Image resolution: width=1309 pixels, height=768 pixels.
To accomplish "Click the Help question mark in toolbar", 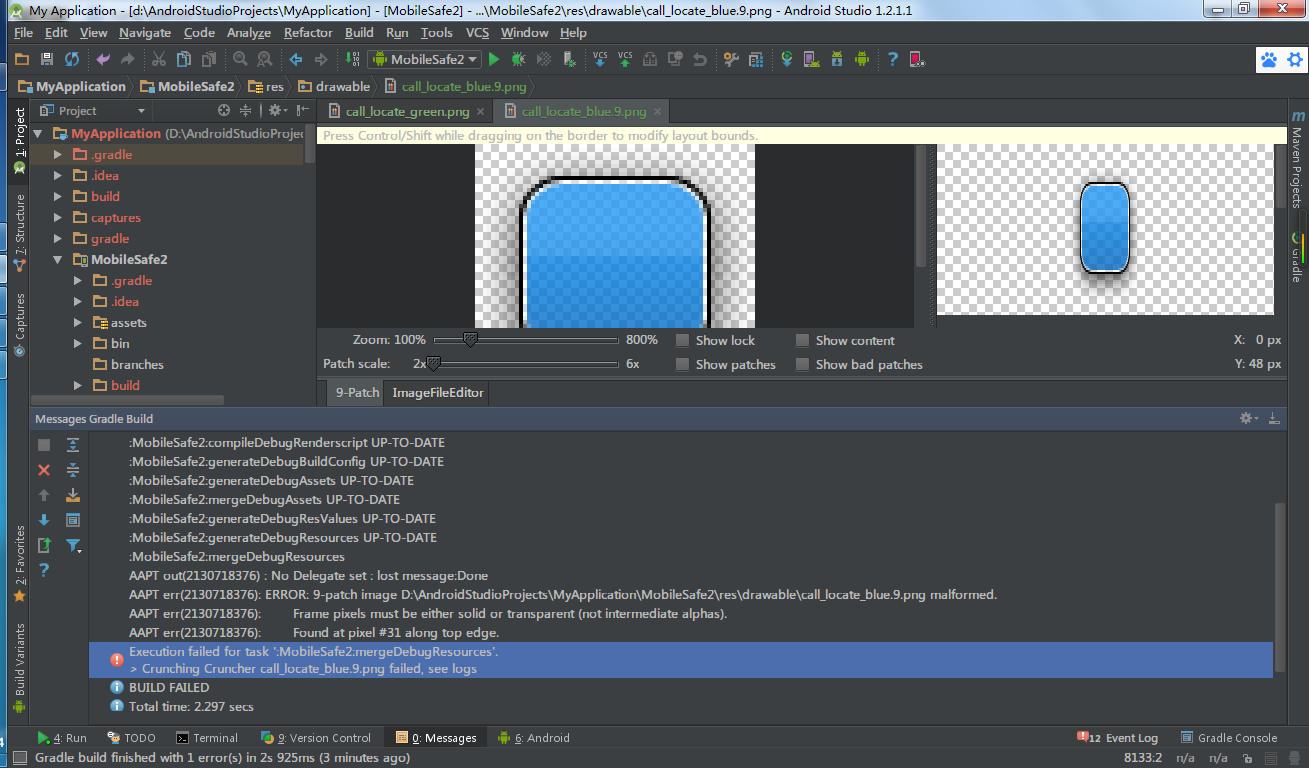I will [892, 59].
